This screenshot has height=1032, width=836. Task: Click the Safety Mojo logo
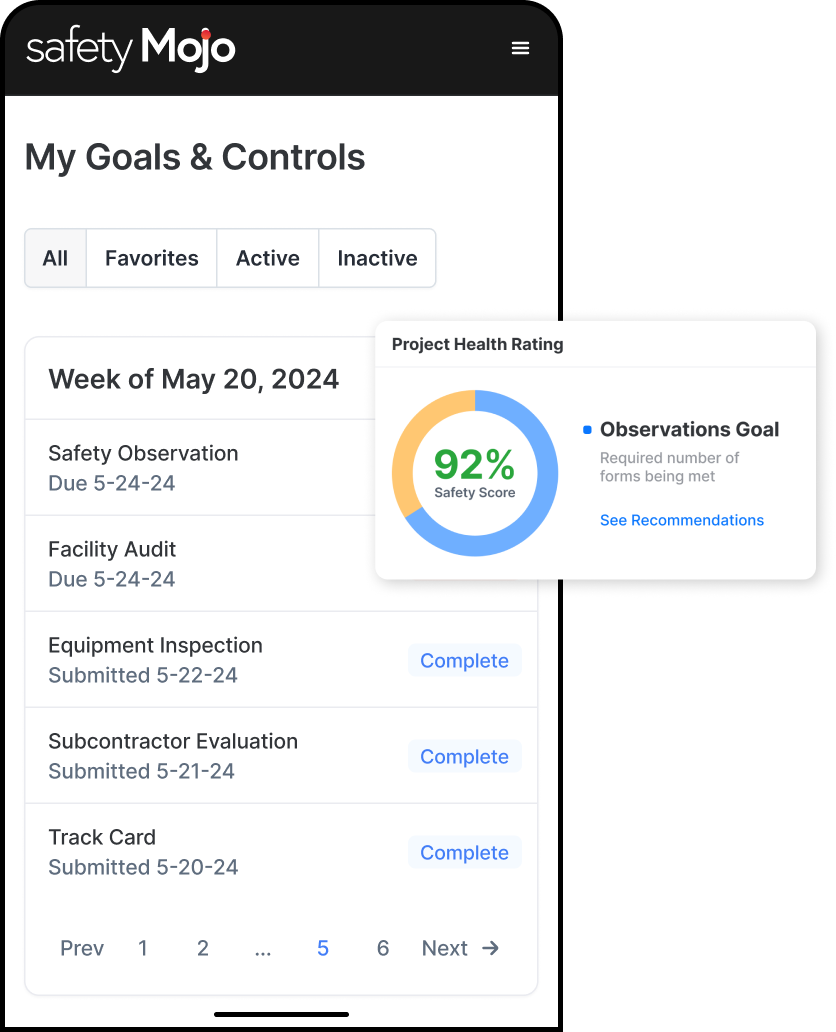click(x=131, y=49)
